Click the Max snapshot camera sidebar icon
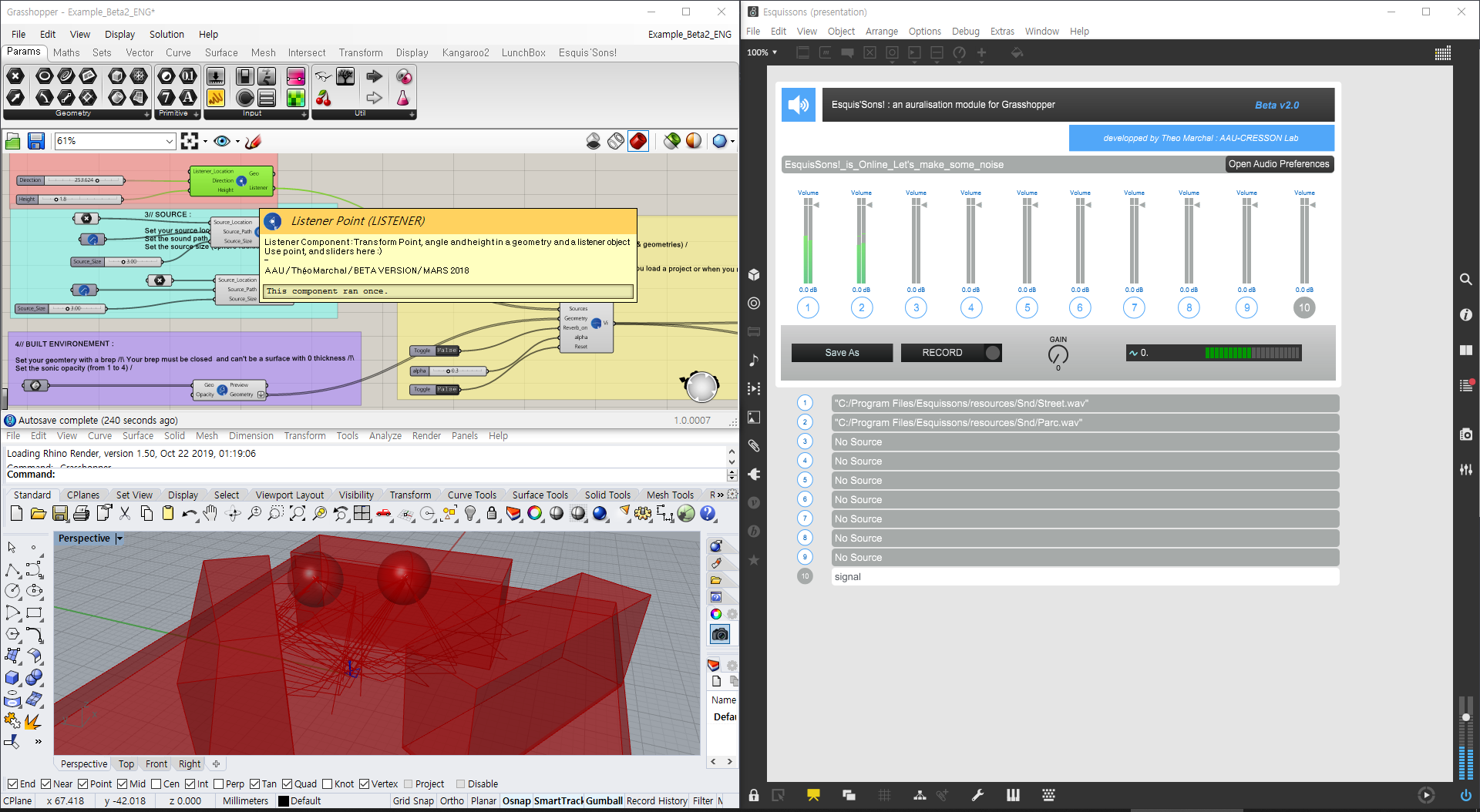Screen dimensions: 1480x812 click(x=1465, y=435)
